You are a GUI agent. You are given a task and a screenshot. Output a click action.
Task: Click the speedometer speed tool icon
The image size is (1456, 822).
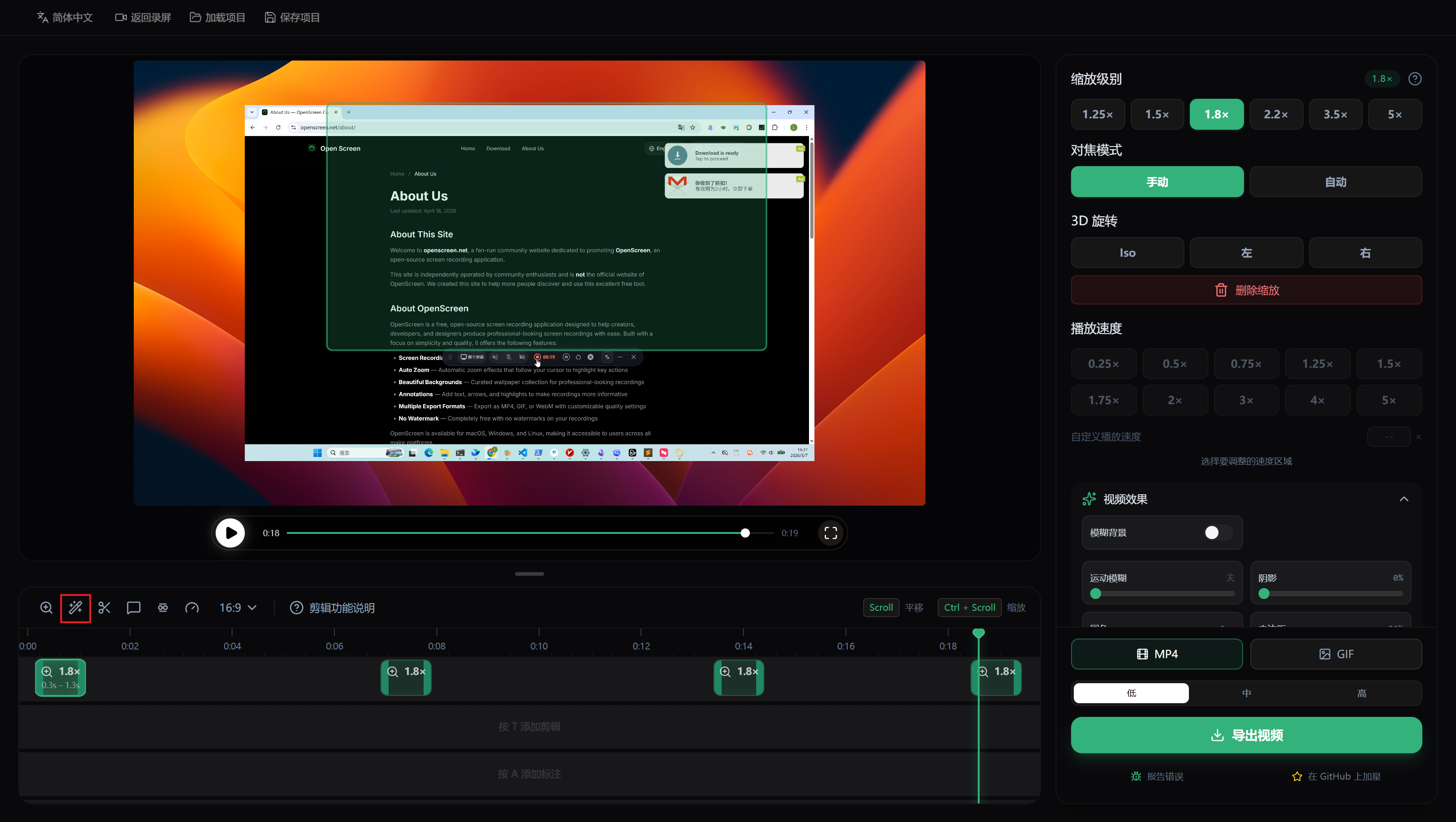point(192,608)
